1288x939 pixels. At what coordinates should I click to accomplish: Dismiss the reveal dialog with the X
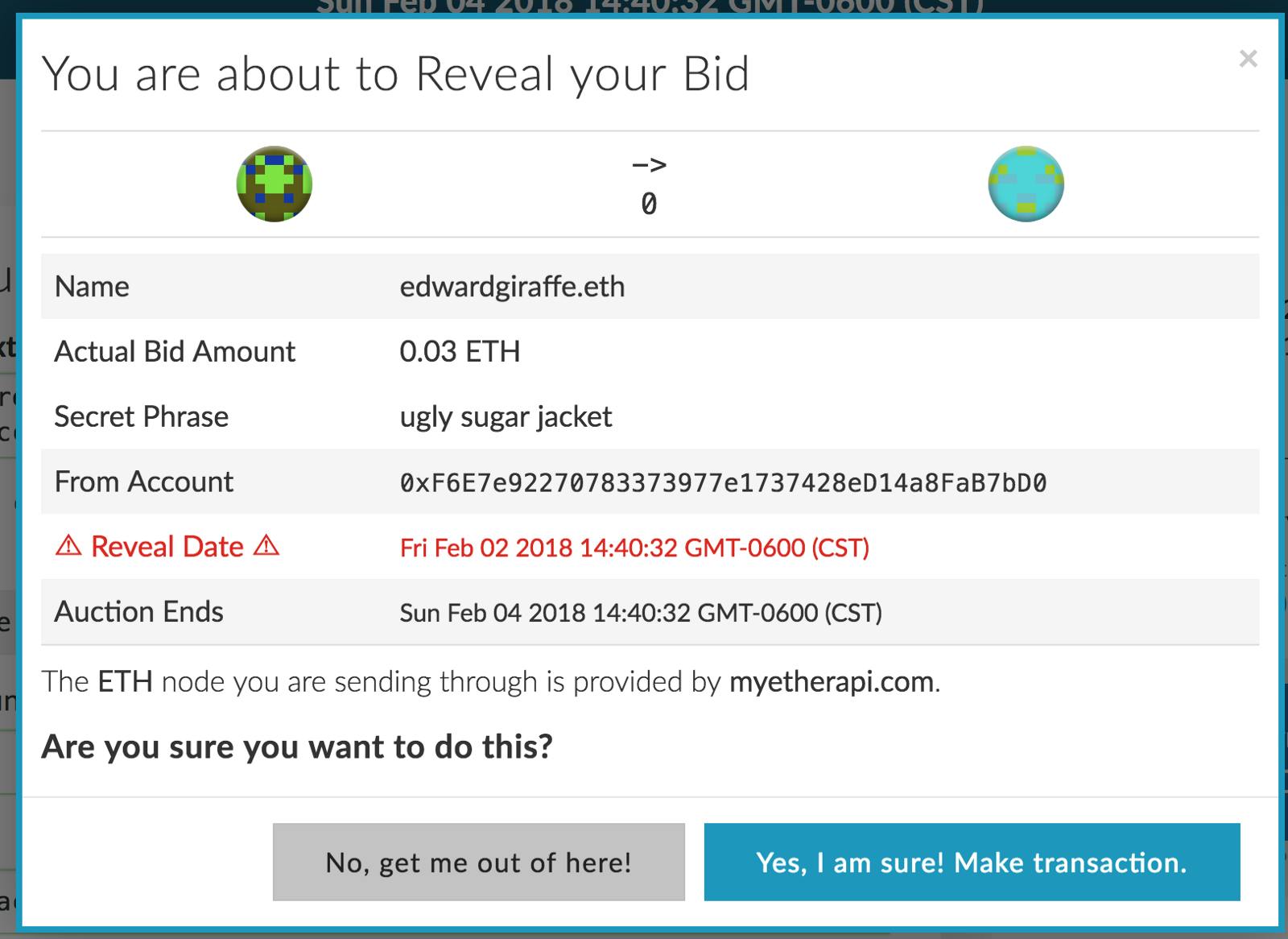point(1248,59)
